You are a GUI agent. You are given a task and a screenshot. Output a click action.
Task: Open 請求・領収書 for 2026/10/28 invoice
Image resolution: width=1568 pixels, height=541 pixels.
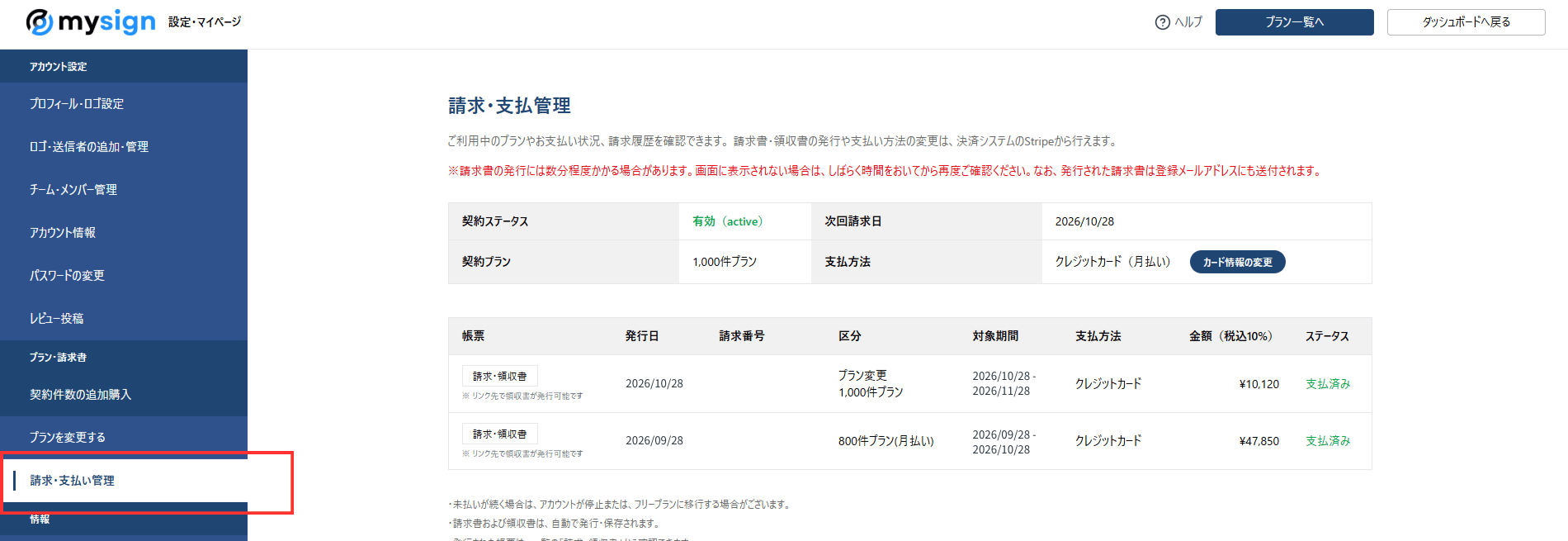(499, 376)
